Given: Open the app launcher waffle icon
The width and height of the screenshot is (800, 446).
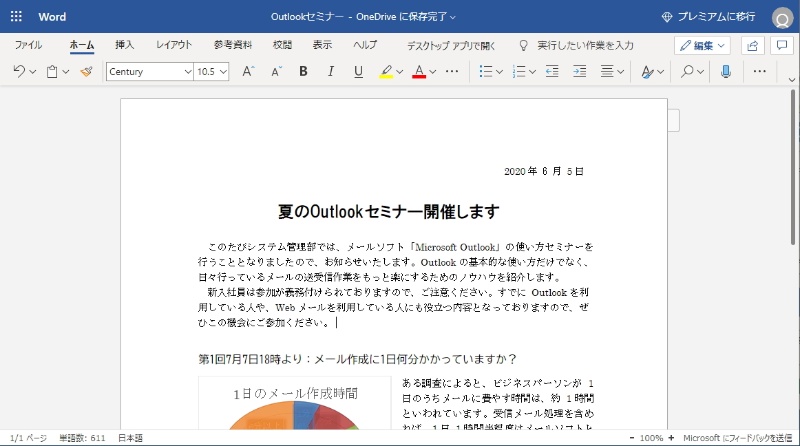Looking at the screenshot, I should (x=15, y=17).
